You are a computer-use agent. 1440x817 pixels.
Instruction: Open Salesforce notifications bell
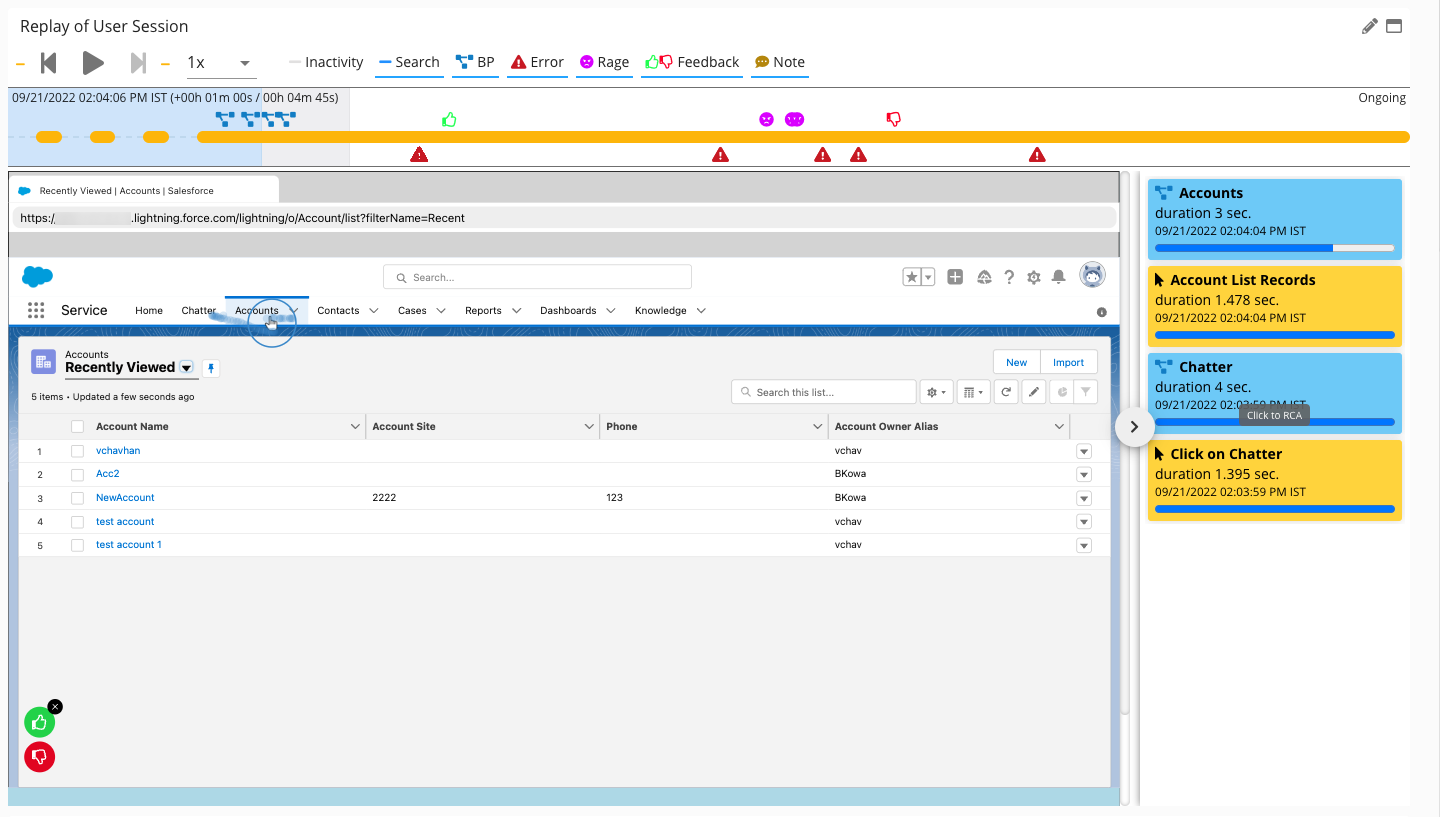pyautogui.click(x=1057, y=276)
